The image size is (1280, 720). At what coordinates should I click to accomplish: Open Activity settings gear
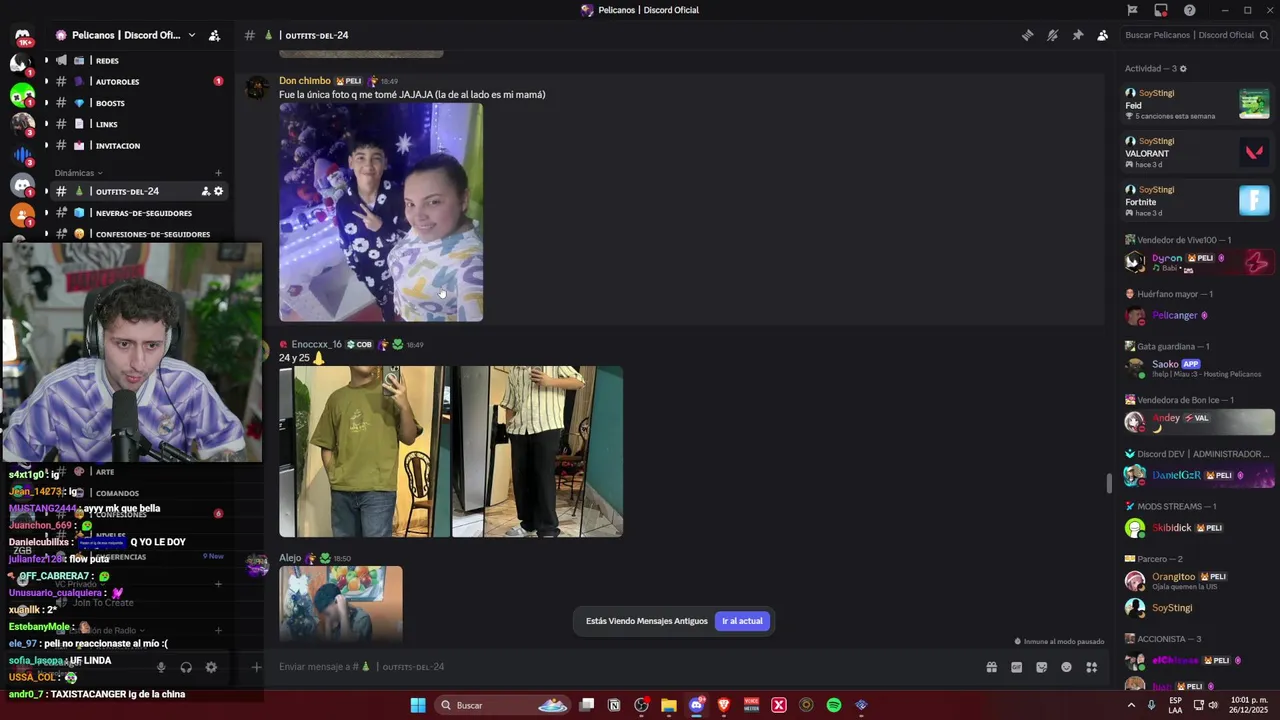click(x=1183, y=68)
